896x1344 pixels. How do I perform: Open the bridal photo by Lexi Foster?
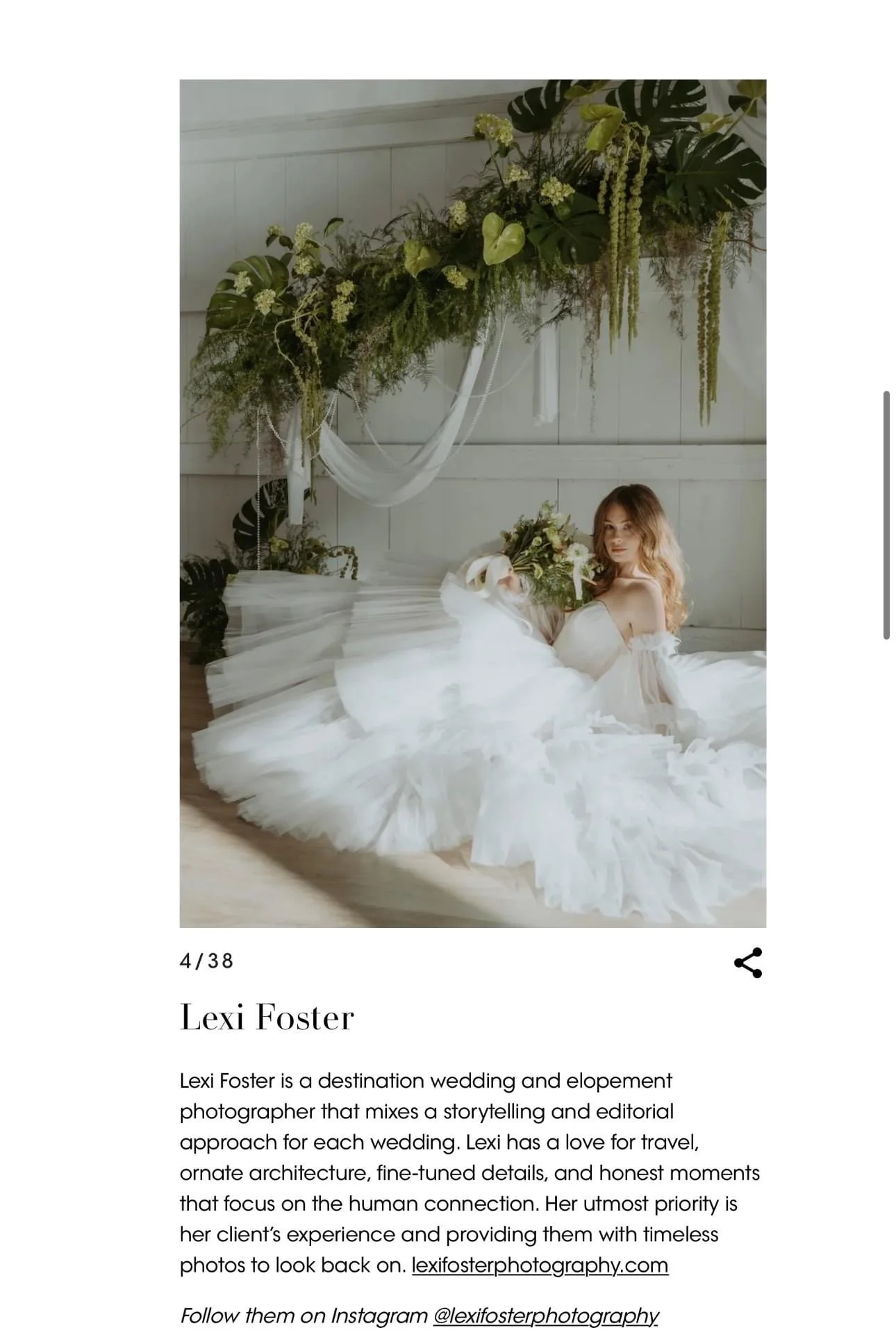[x=472, y=503]
